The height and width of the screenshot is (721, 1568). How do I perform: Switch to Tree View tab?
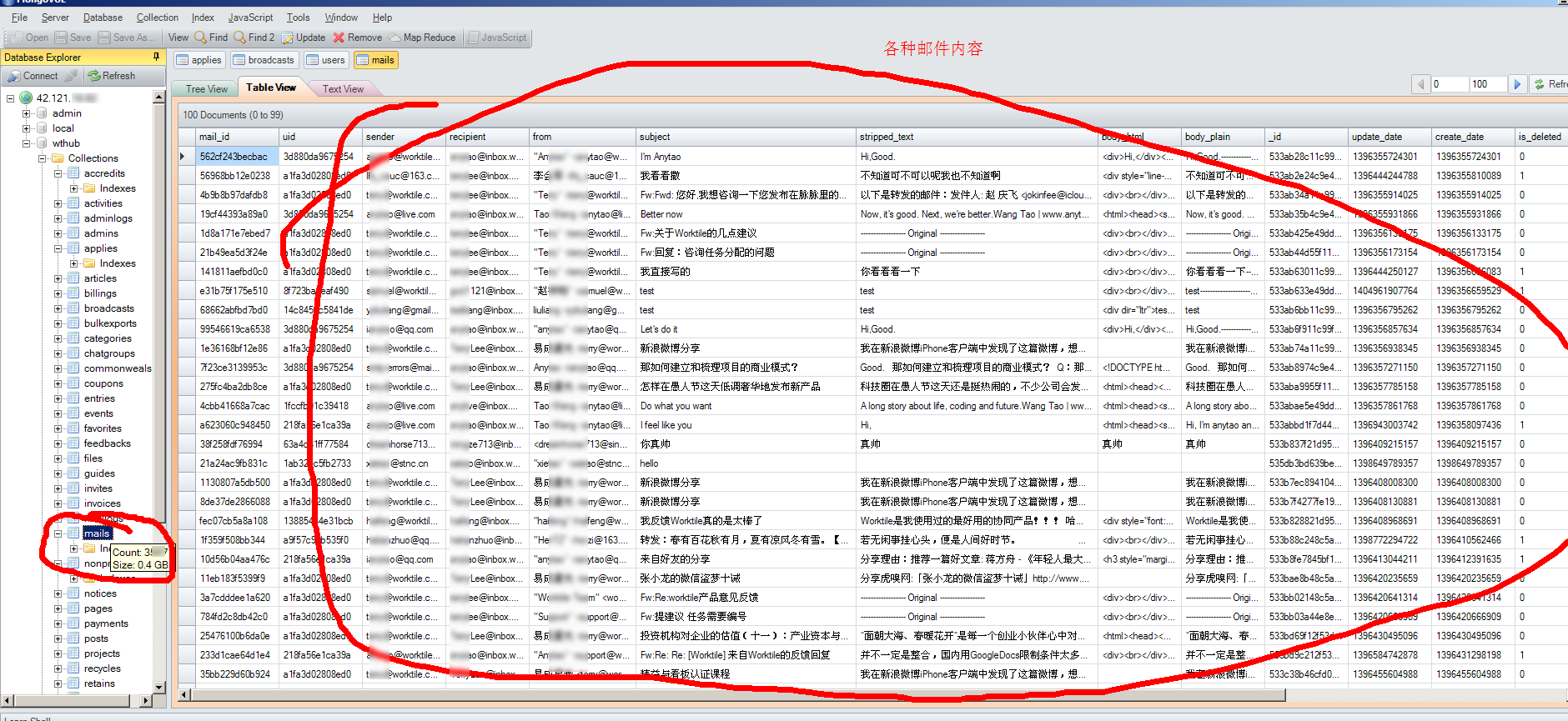click(x=206, y=89)
